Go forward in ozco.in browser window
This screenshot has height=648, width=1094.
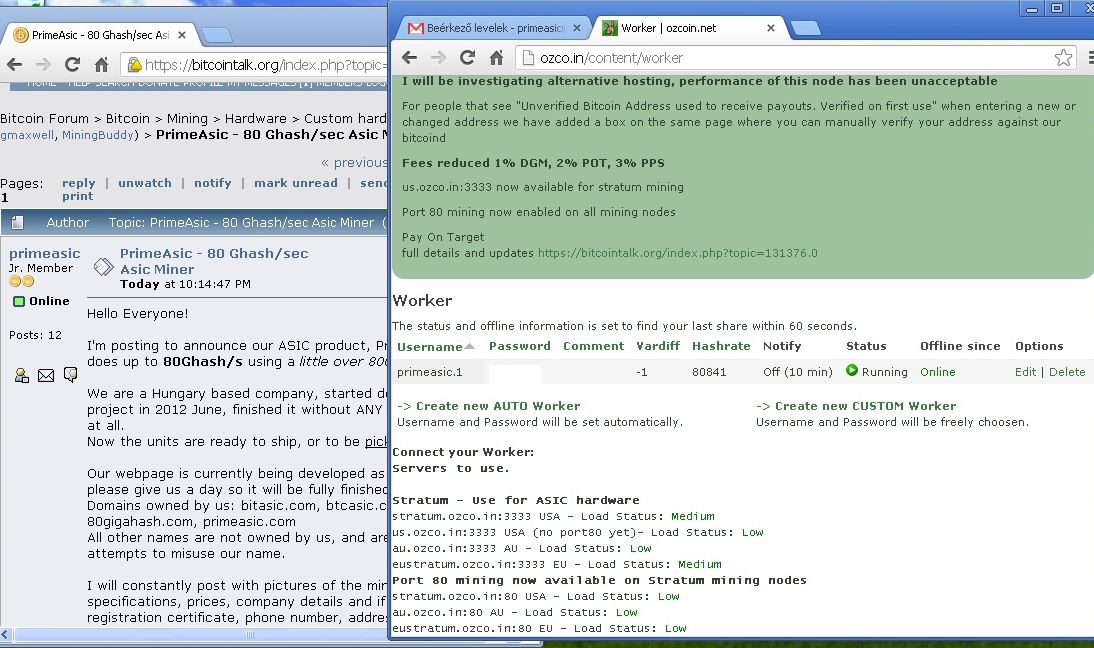pyautogui.click(x=438, y=58)
